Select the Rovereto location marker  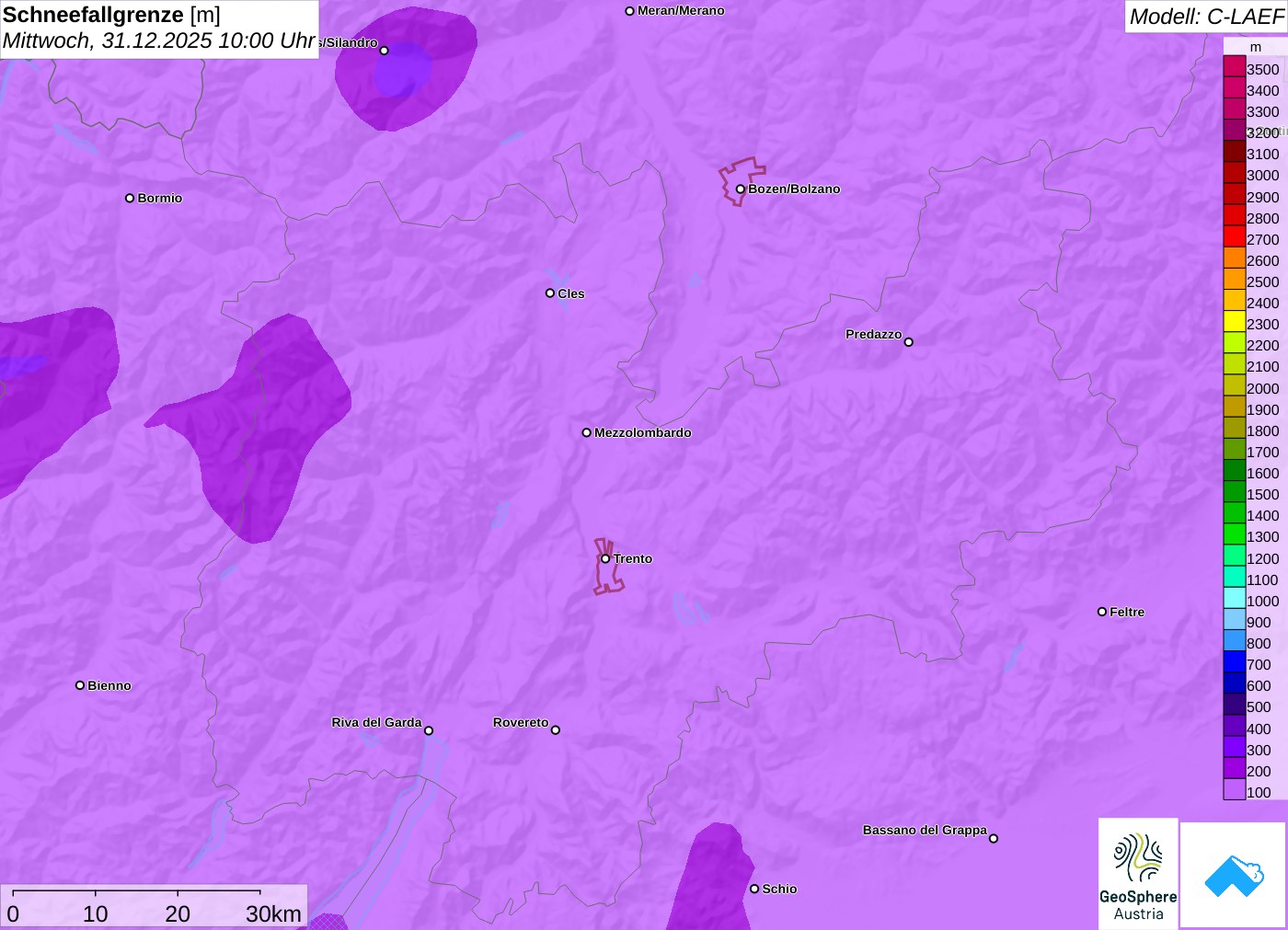556,730
